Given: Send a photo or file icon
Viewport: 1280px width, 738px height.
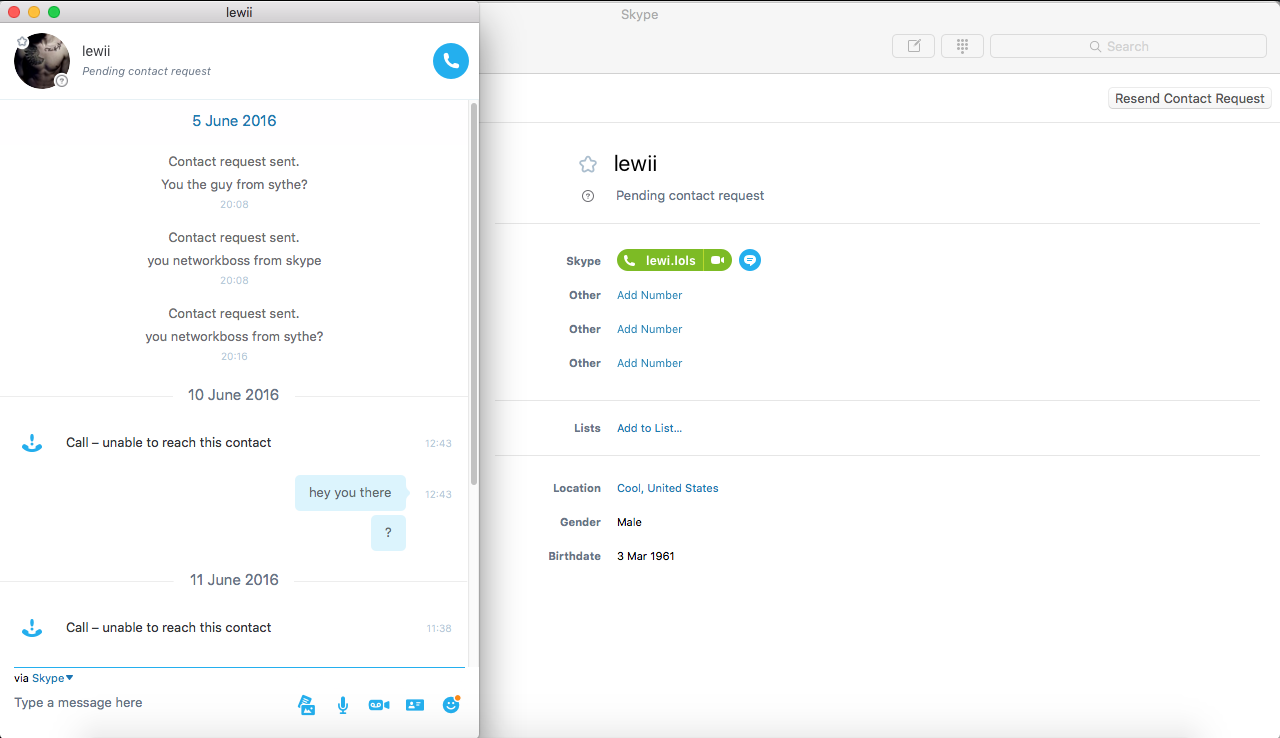Looking at the screenshot, I should (x=307, y=705).
